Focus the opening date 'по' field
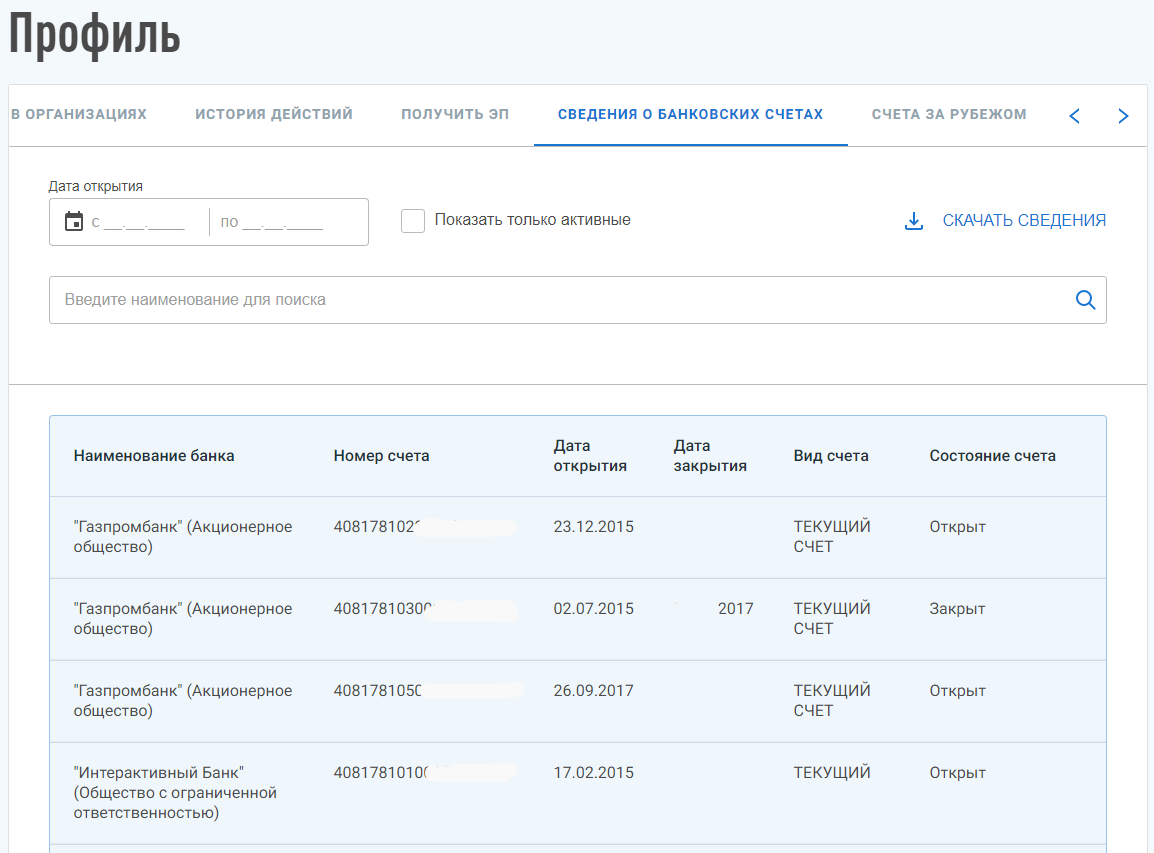This screenshot has width=1154, height=853. [x=272, y=222]
